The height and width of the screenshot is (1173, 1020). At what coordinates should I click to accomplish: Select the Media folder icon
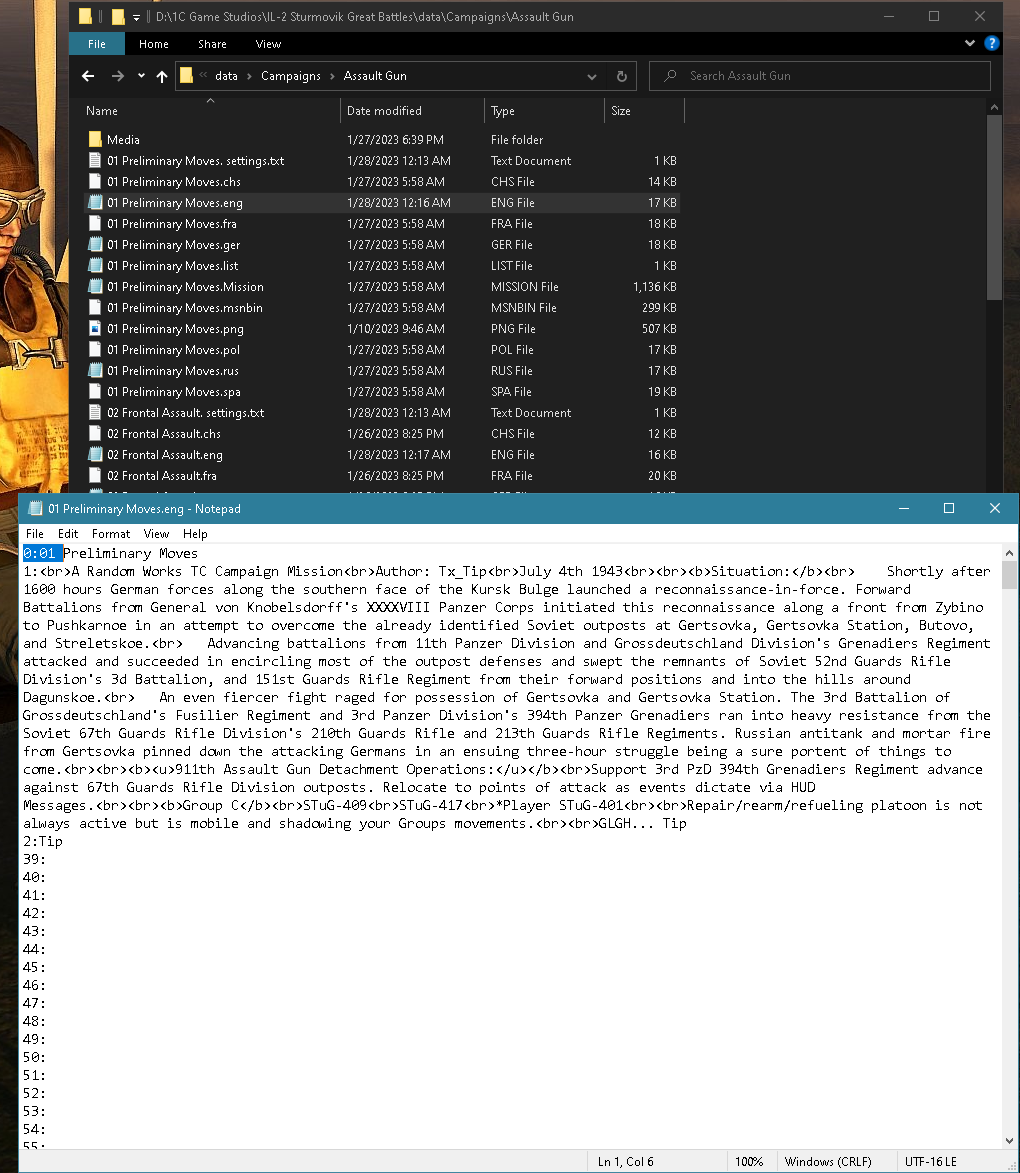point(95,139)
